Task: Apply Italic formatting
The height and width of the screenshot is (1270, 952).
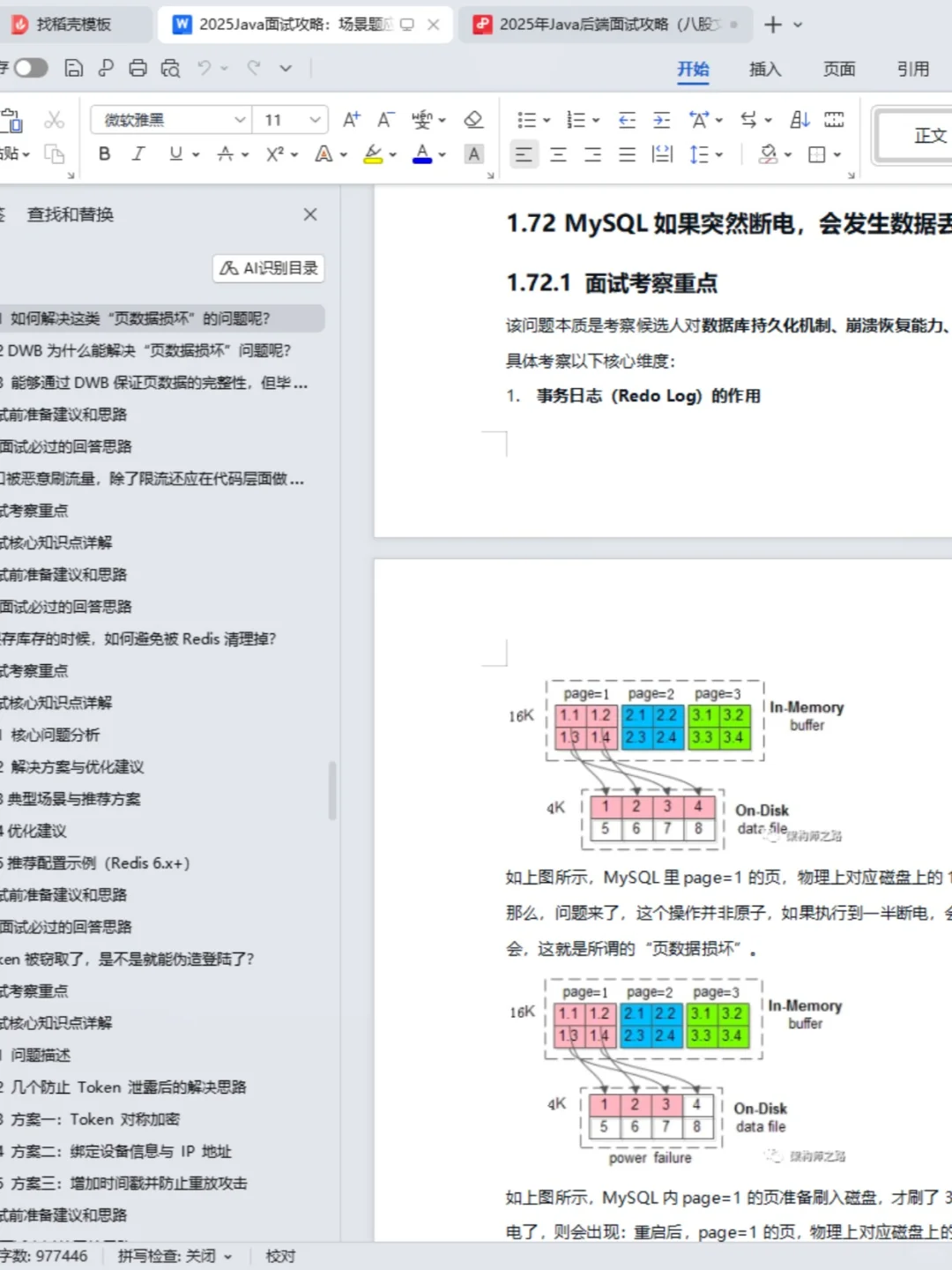Action: pyautogui.click(x=138, y=154)
